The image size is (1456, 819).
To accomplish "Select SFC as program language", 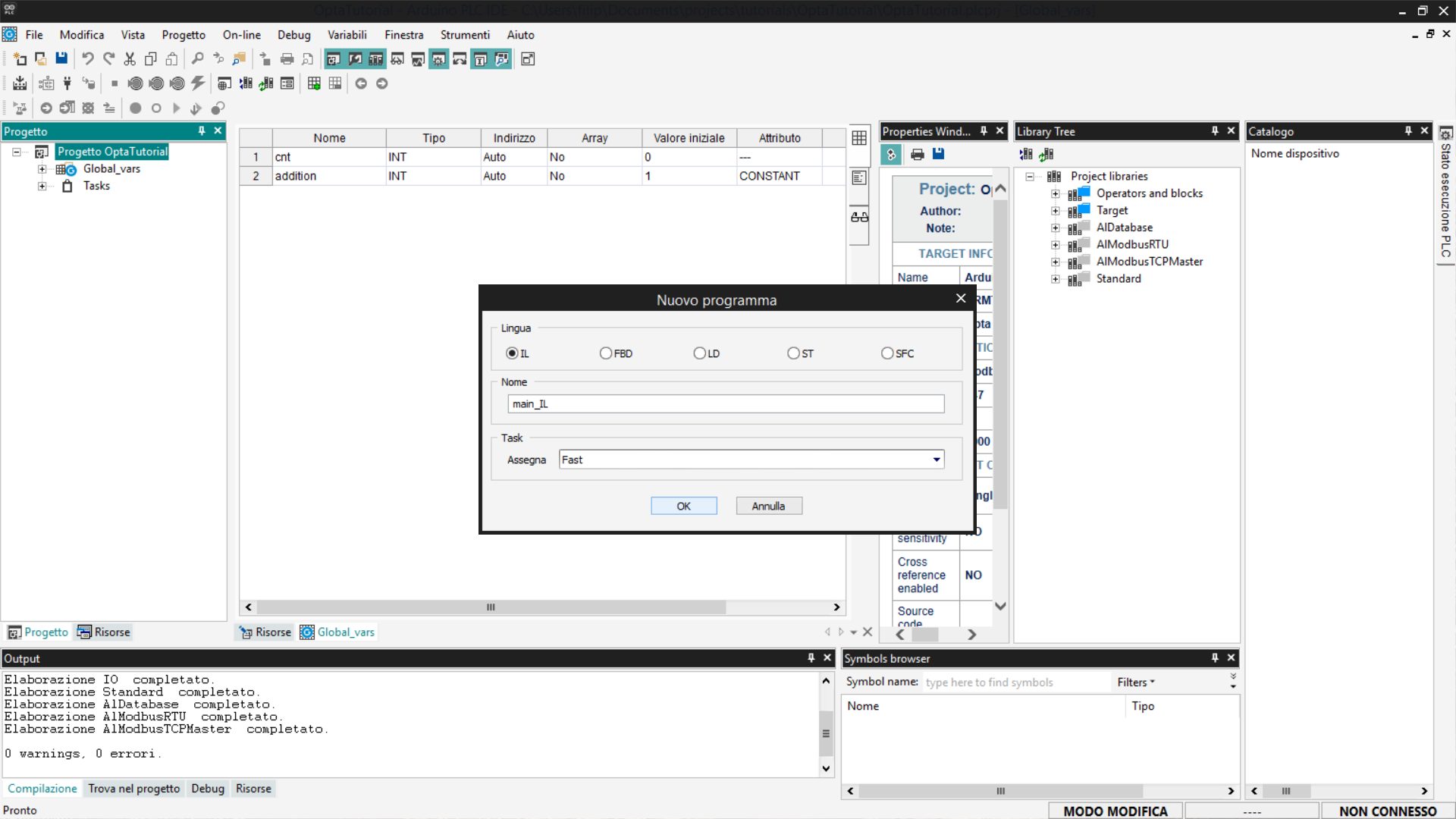I will pyautogui.click(x=887, y=353).
